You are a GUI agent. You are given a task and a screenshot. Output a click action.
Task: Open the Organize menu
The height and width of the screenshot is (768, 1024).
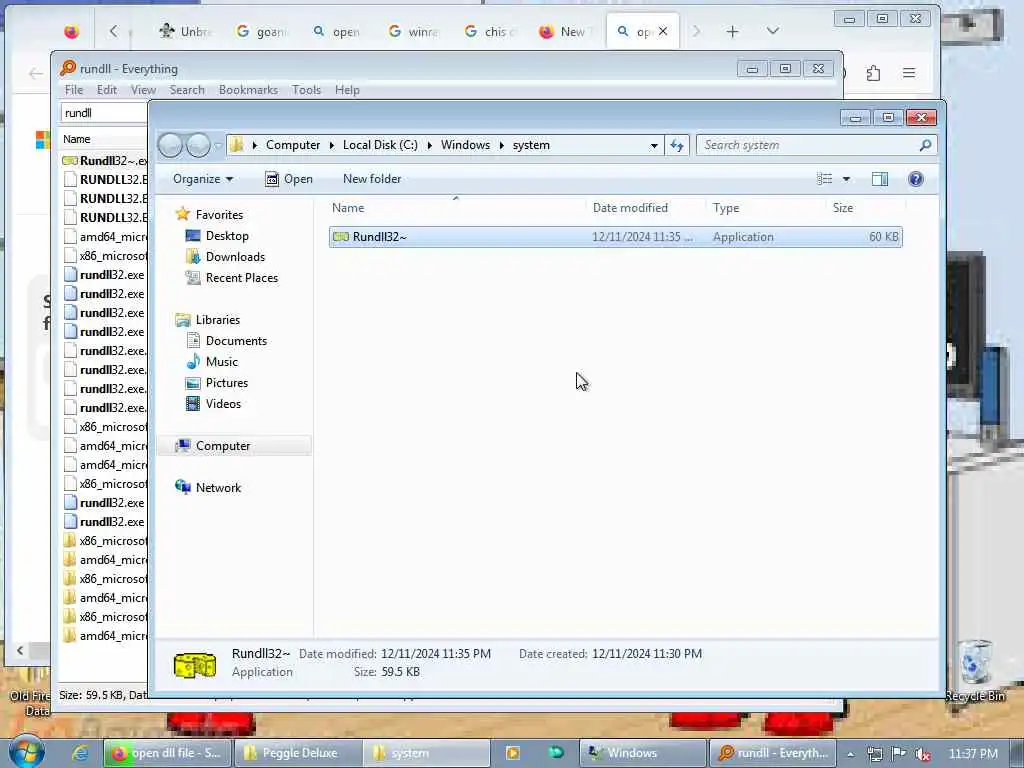click(202, 179)
